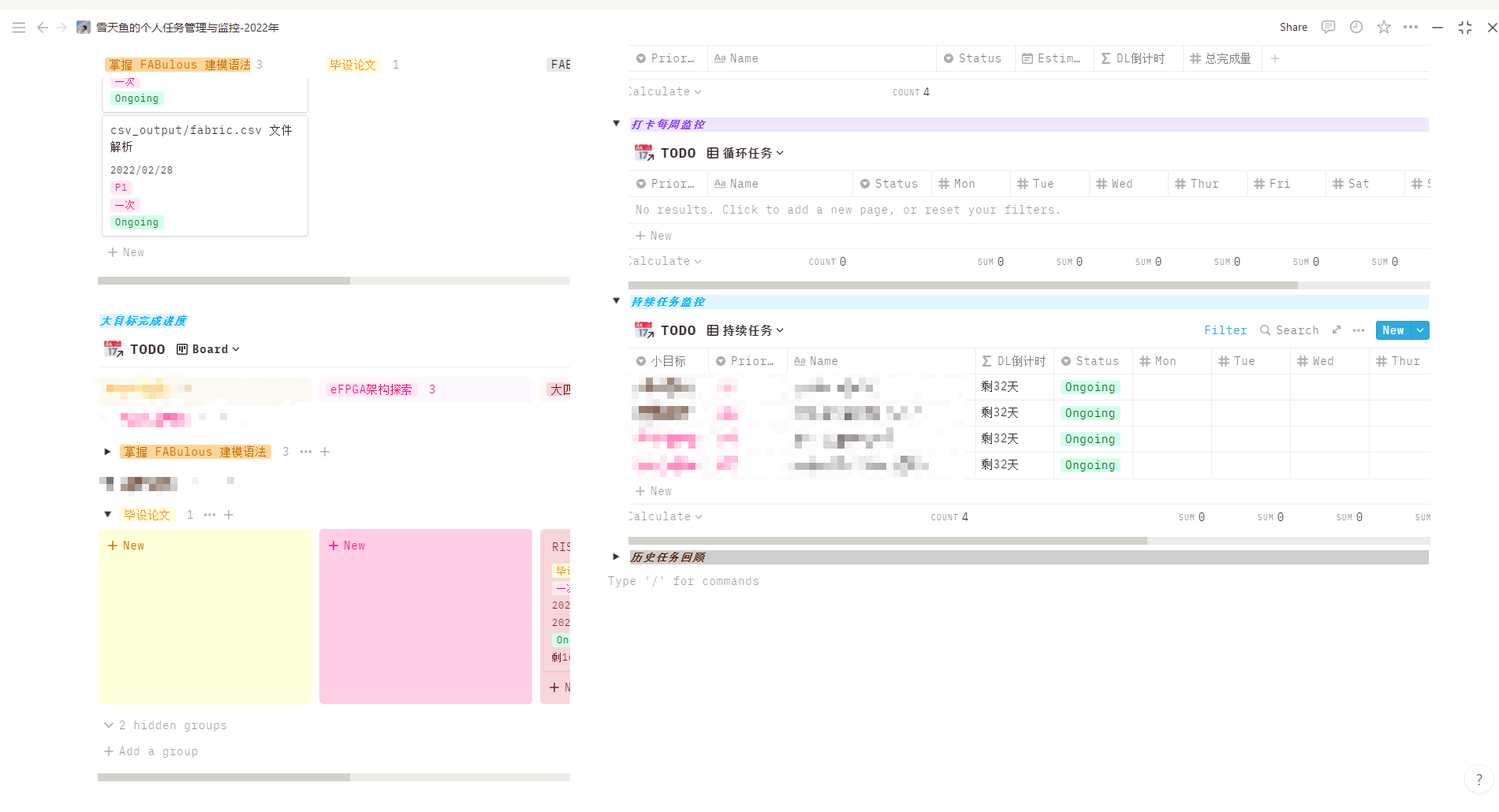Click the Share button
The image size is (1499, 812).
coord(1293,27)
